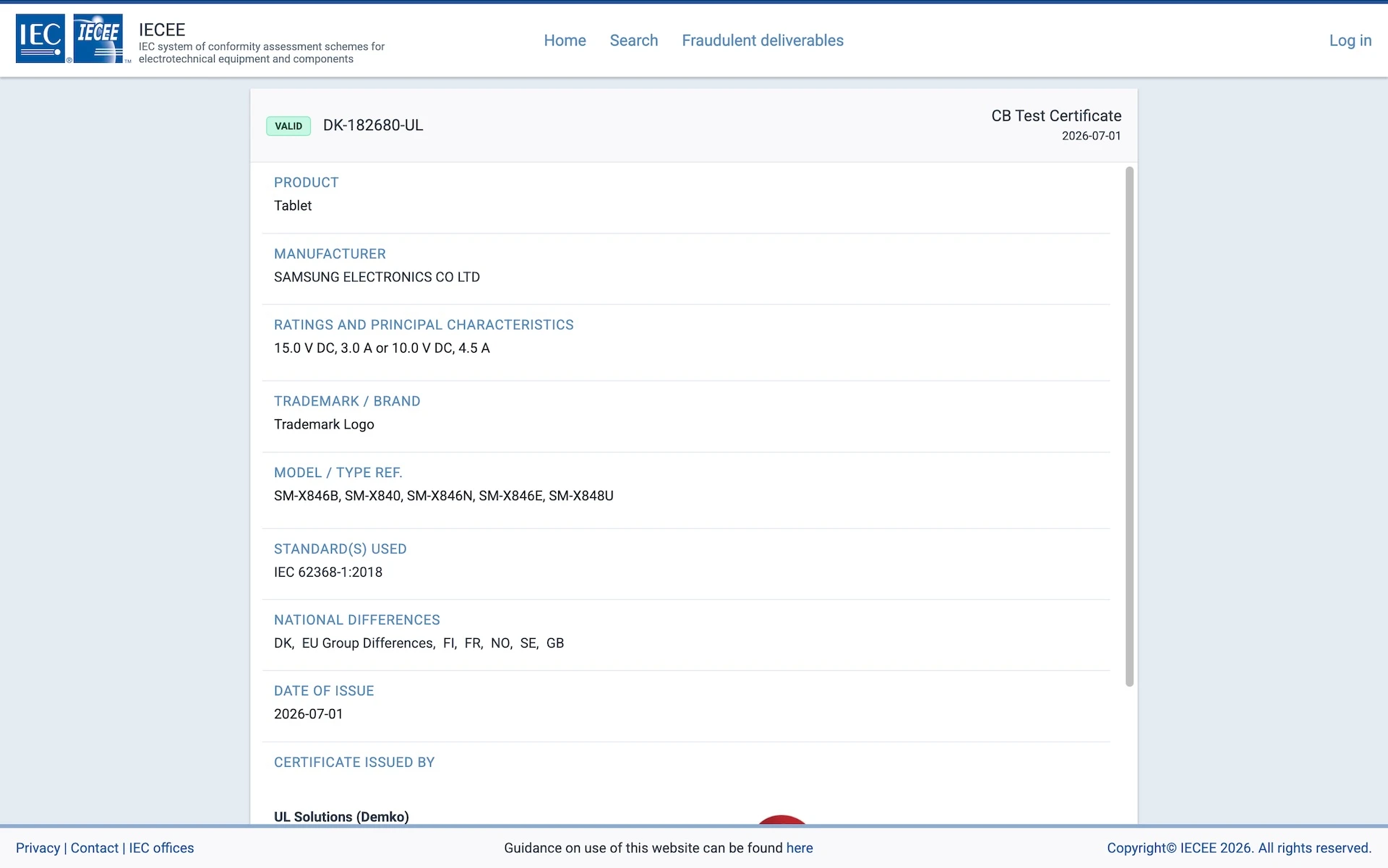Viewport: 1388px width, 868px height.
Task: Click the IECEE logo
Action: click(x=98, y=38)
